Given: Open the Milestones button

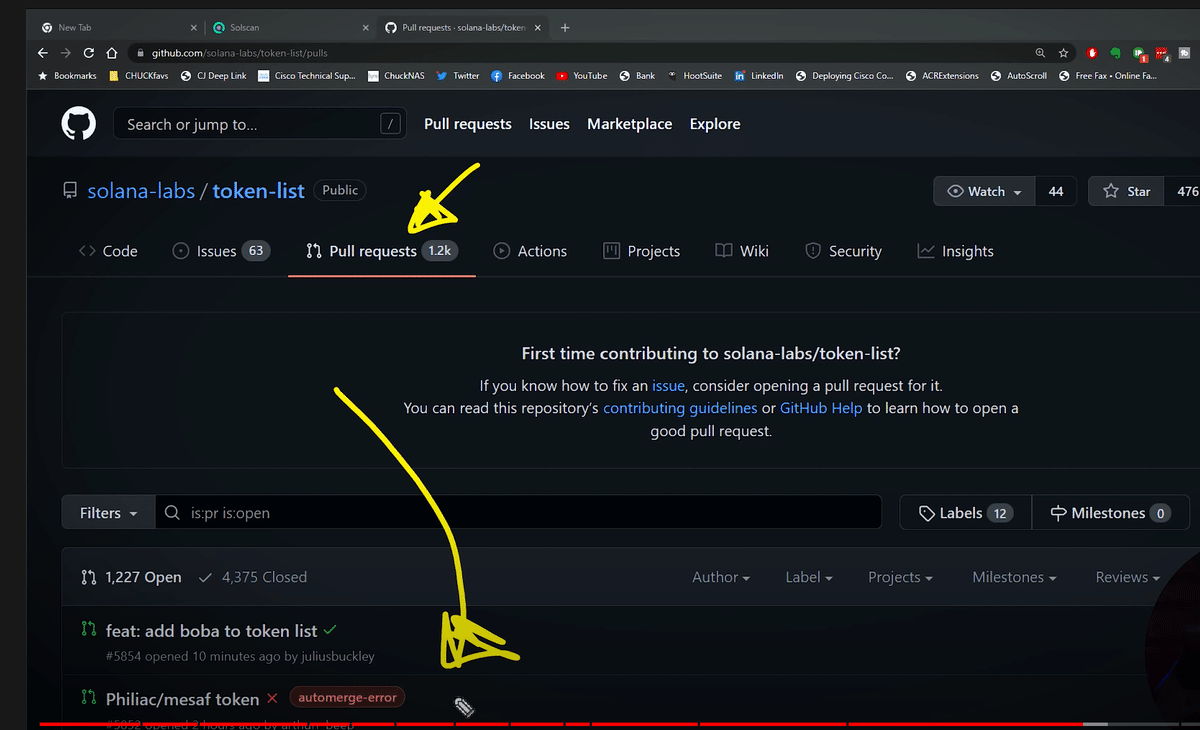Looking at the screenshot, I should pyautogui.click(x=1110, y=512).
